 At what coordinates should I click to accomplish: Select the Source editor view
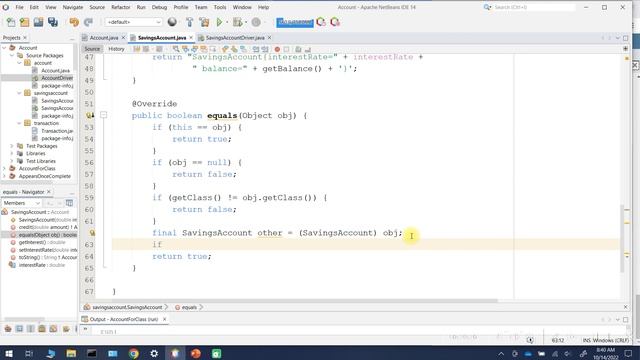point(92,49)
